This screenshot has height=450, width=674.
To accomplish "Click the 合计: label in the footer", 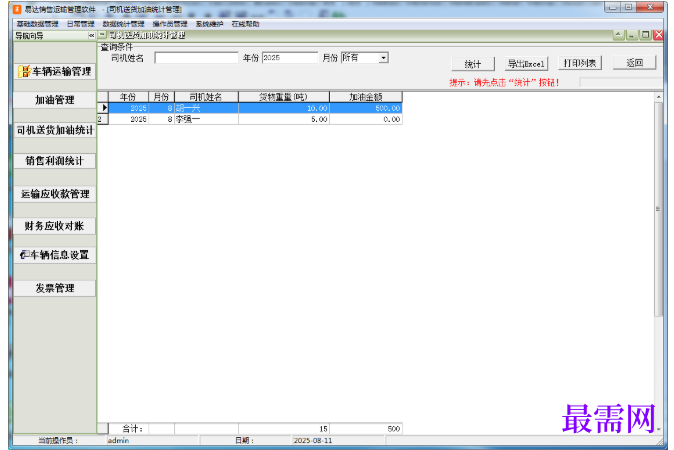I will 132,429.
